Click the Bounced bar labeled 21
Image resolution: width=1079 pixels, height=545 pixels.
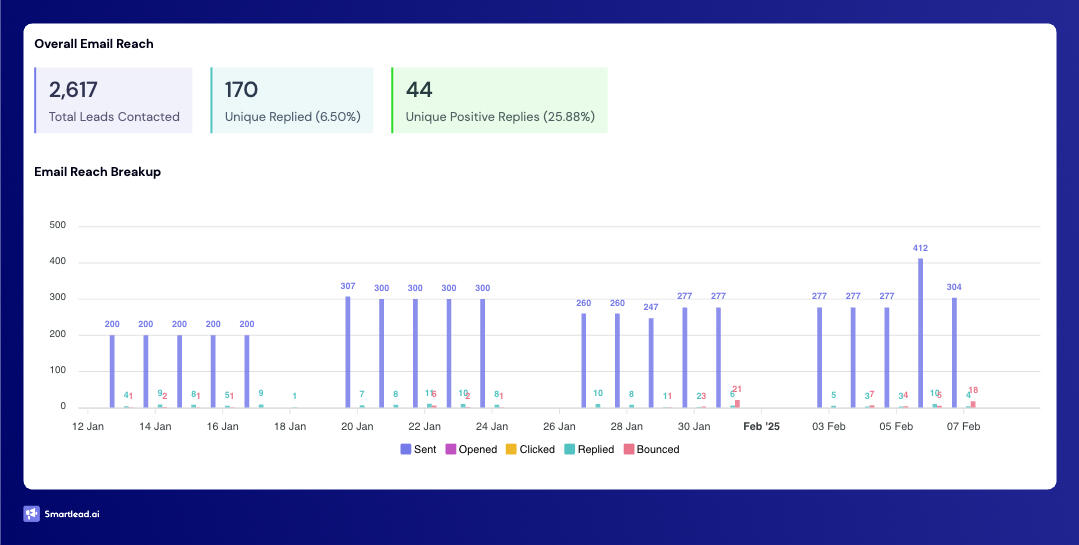(x=737, y=403)
